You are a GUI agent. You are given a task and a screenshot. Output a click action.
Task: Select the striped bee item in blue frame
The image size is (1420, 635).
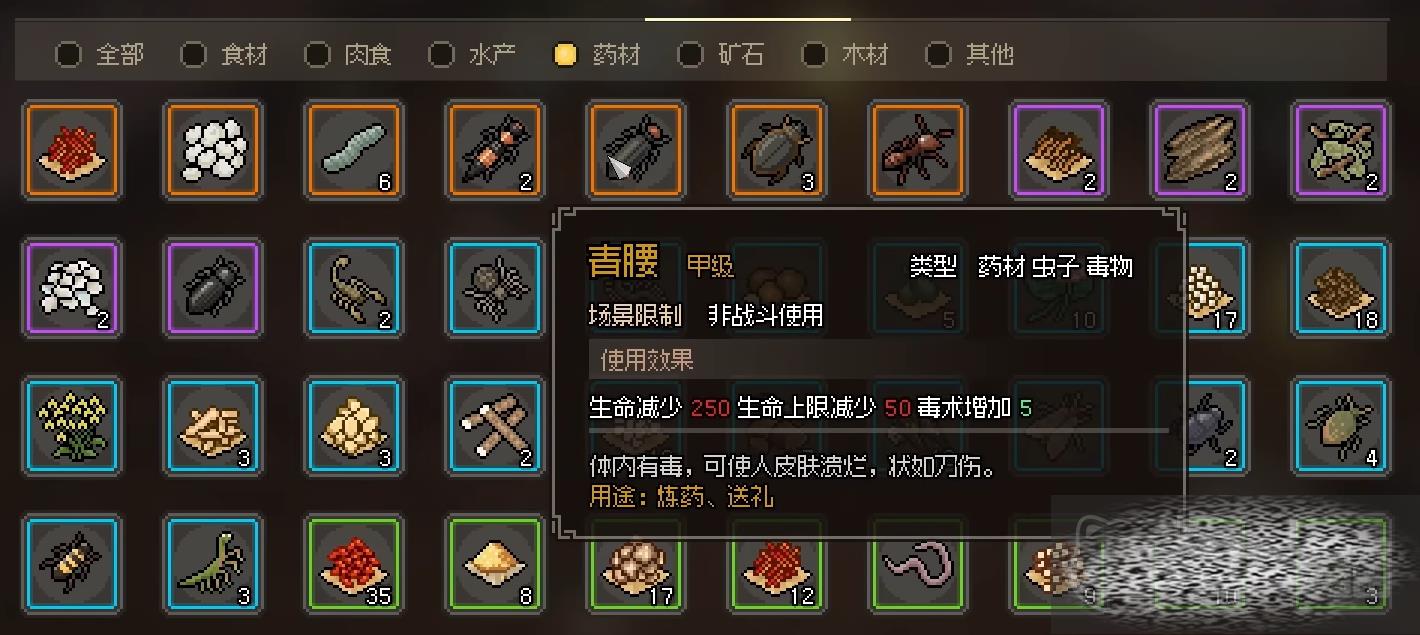pos(71,564)
